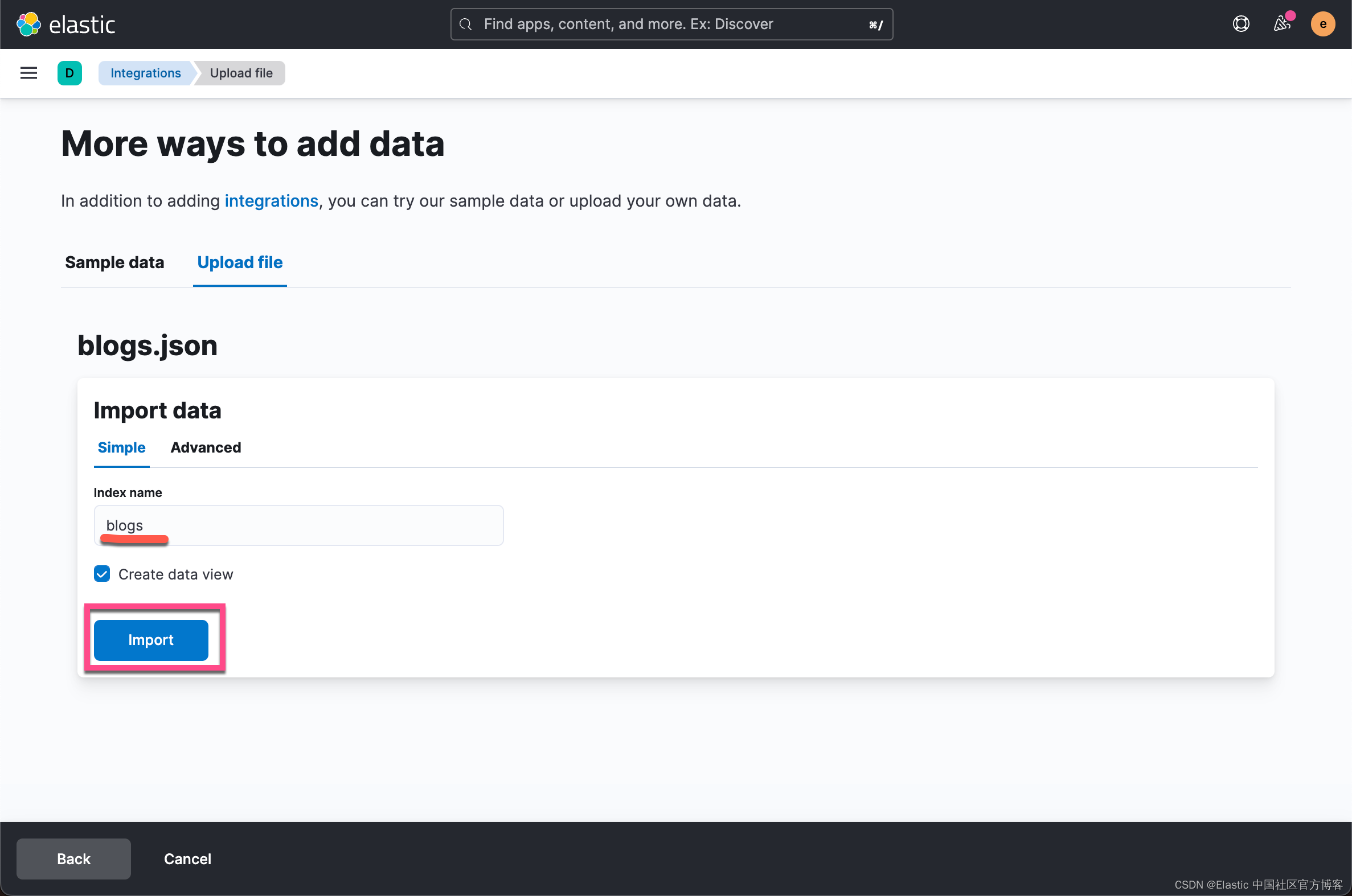Open the user avatar menu
Image resolution: width=1352 pixels, height=896 pixels.
pos(1323,24)
